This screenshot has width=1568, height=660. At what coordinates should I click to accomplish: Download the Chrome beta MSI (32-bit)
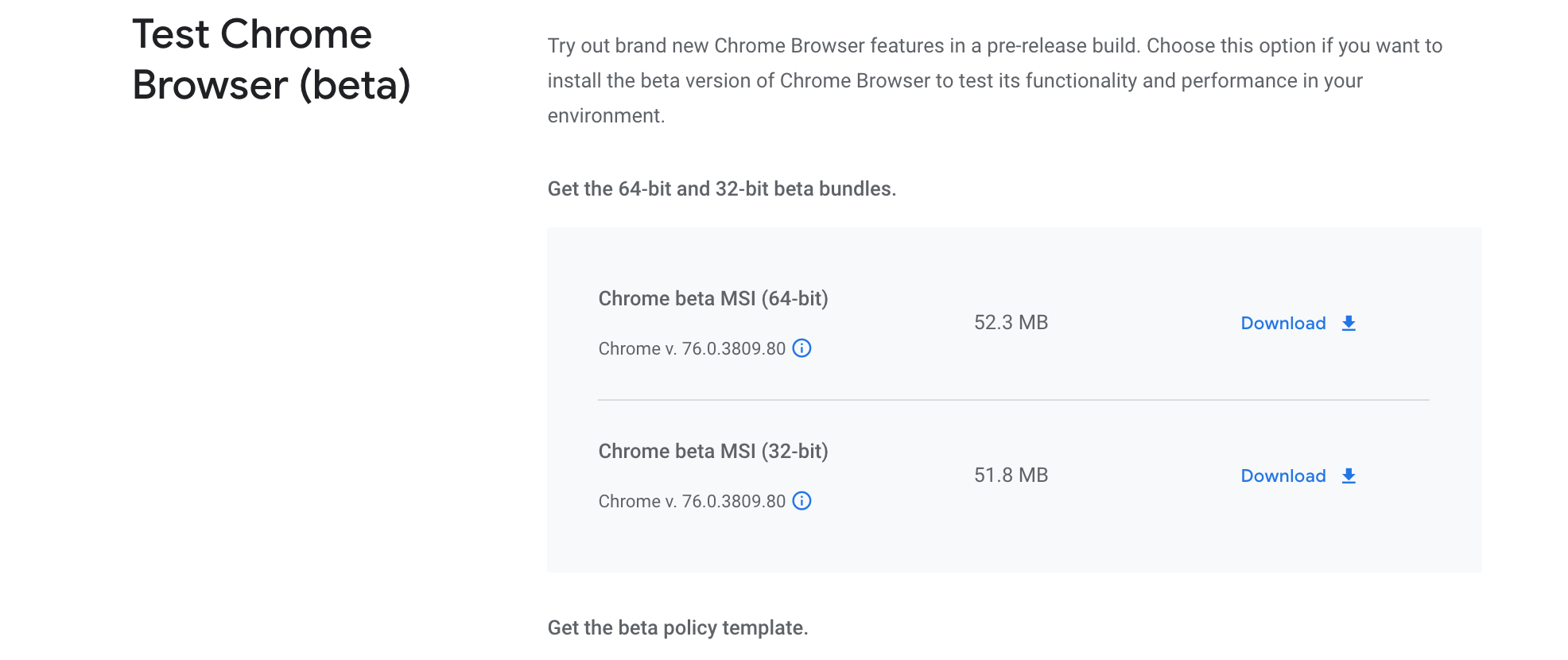pyautogui.click(x=1298, y=476)
